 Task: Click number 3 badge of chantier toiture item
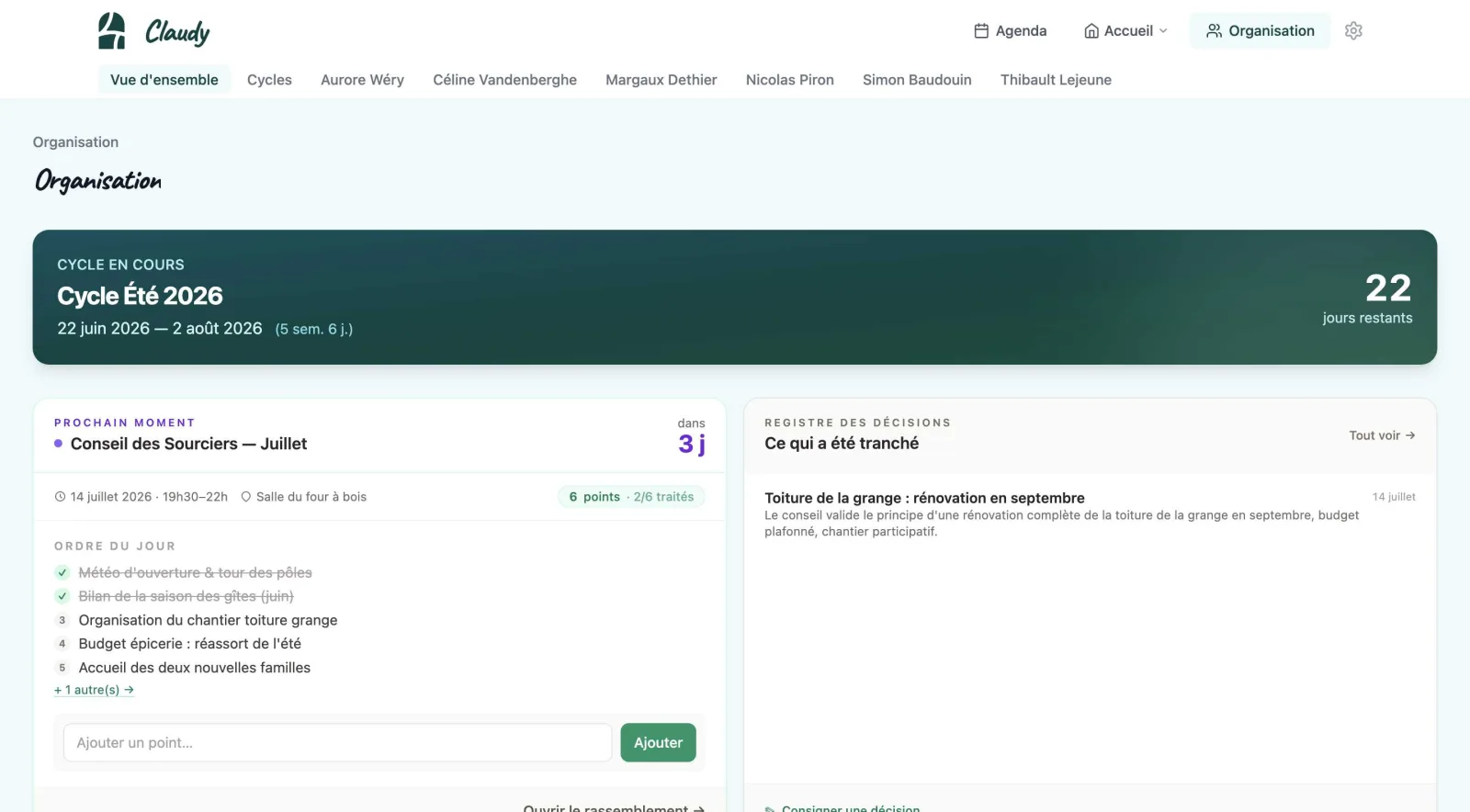[62, 620]
